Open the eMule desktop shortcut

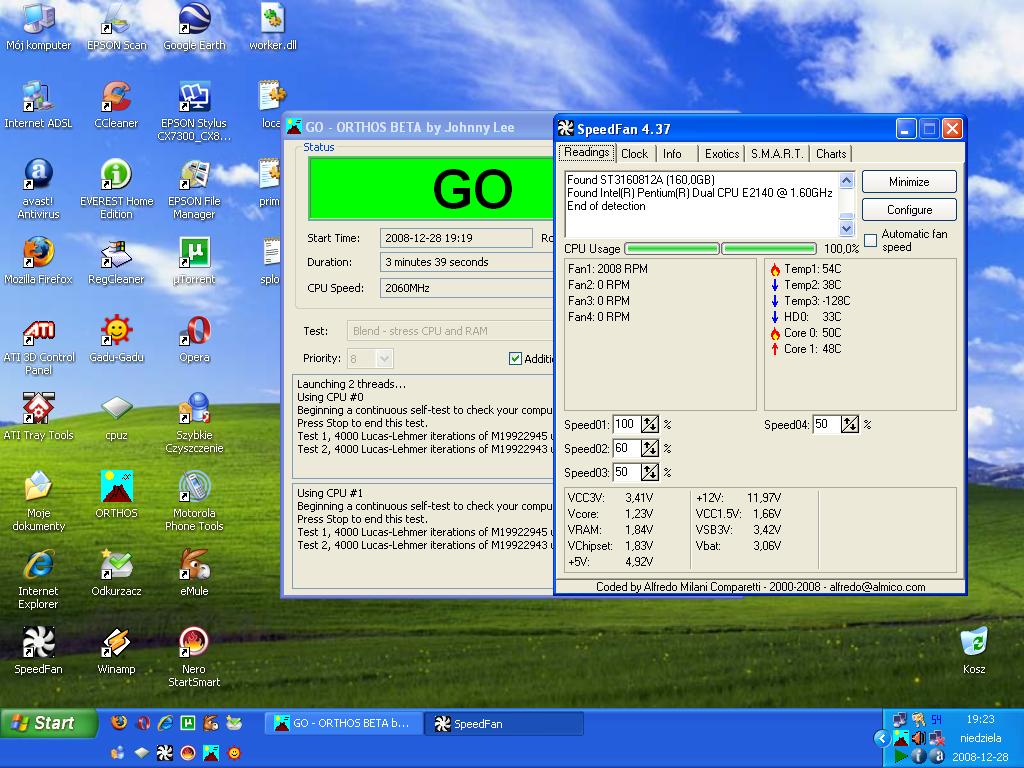194,573
